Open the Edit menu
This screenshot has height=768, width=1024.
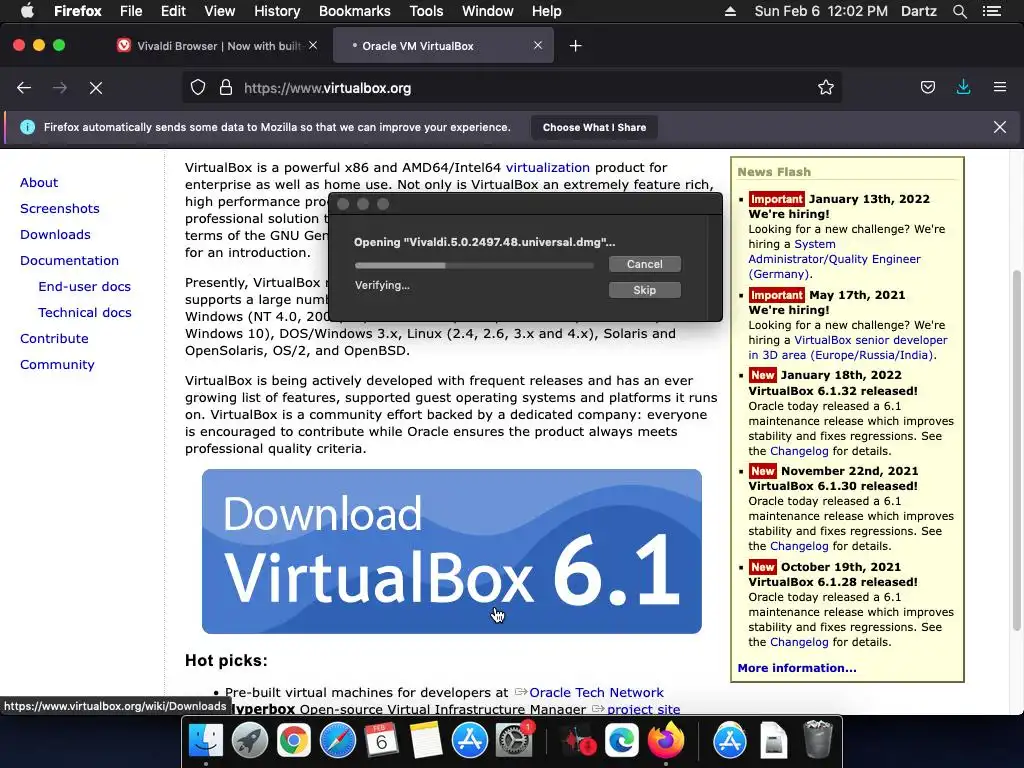pyautogui.click(x=173, y=11)
